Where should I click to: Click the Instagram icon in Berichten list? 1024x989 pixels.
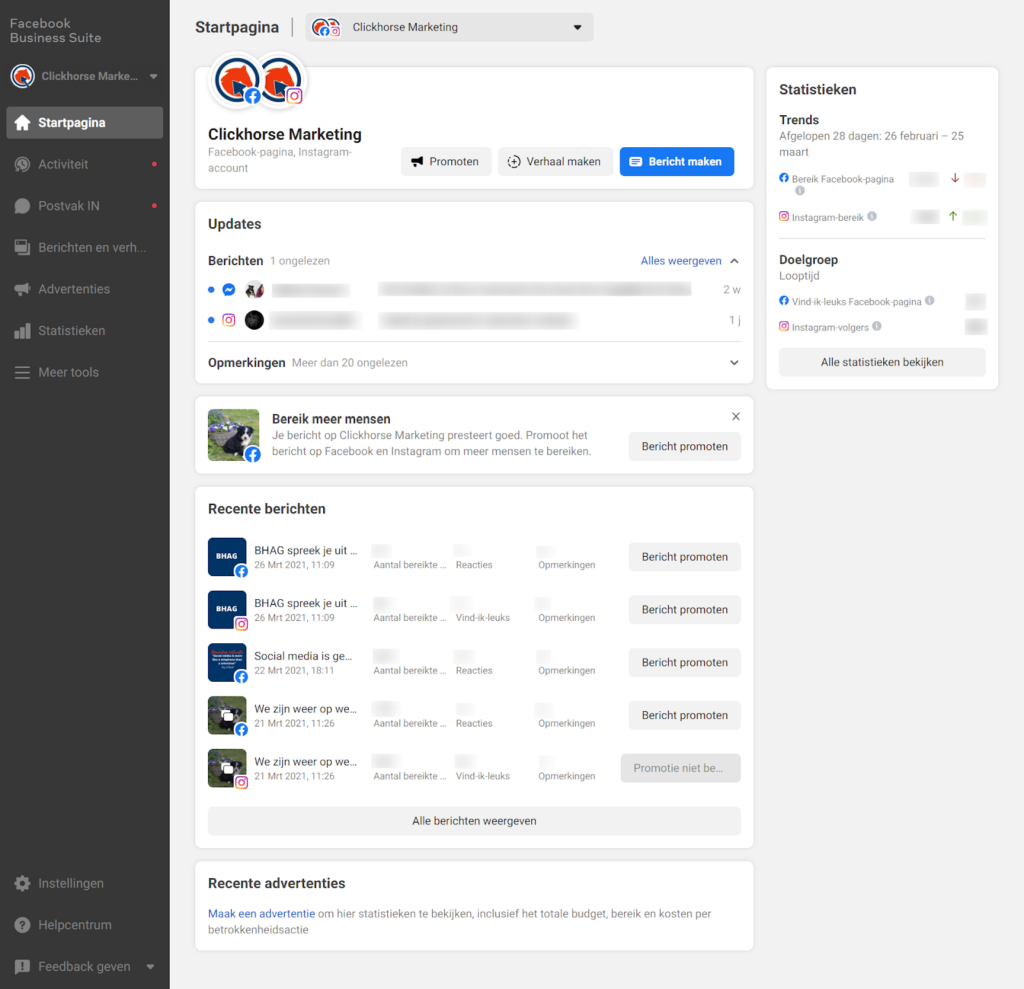229,320
